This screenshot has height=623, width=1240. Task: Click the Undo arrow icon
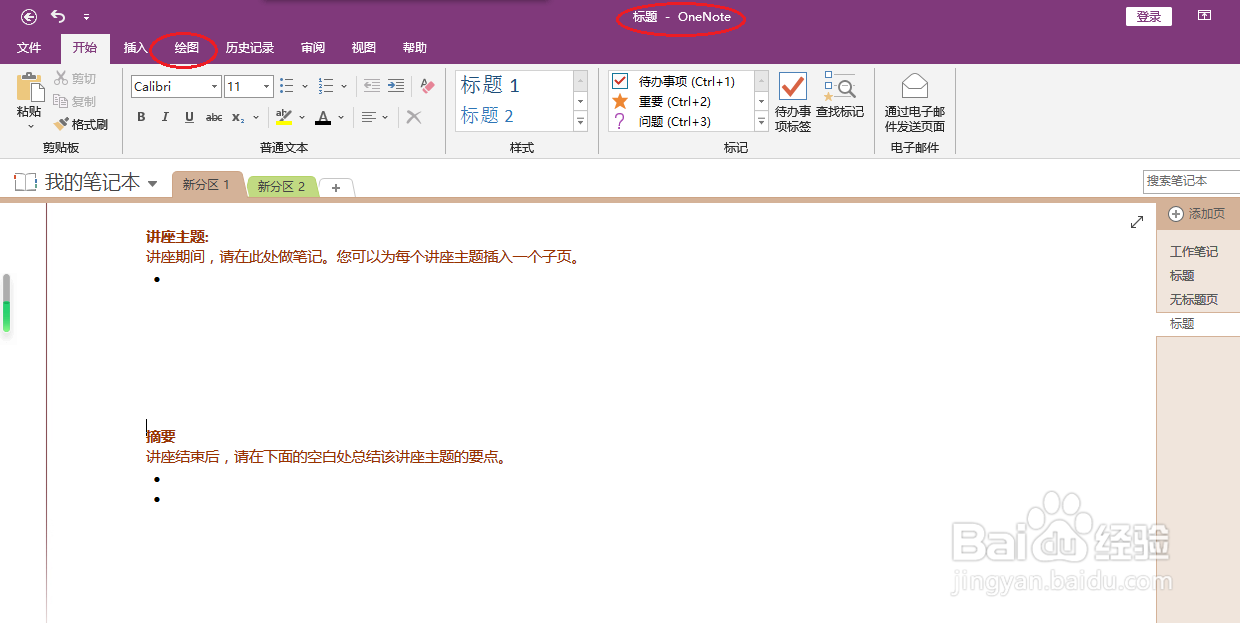click(58, 16)
